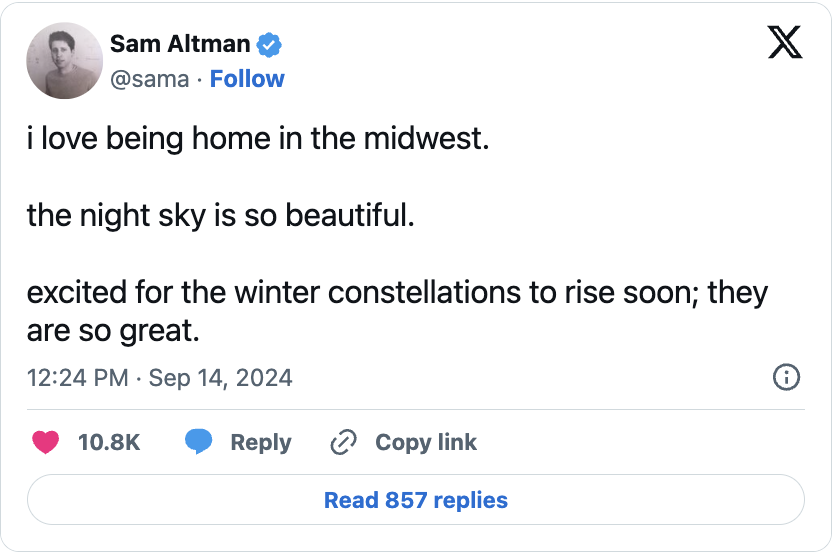Click the chain link copy icon
The height and width of the screenshot is (560, 836).
(343, 442)
